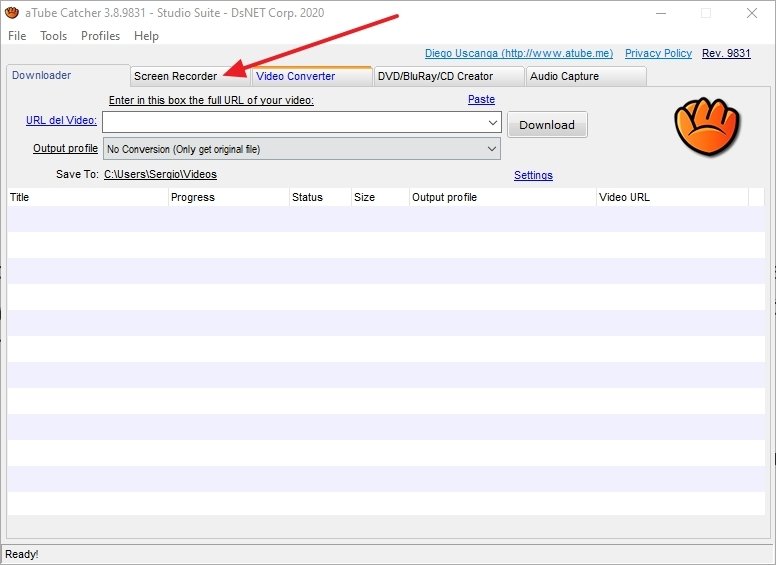Viewport: 776px width, 565px height.
Task: Open the Tools menu
Action: [53, 36]
